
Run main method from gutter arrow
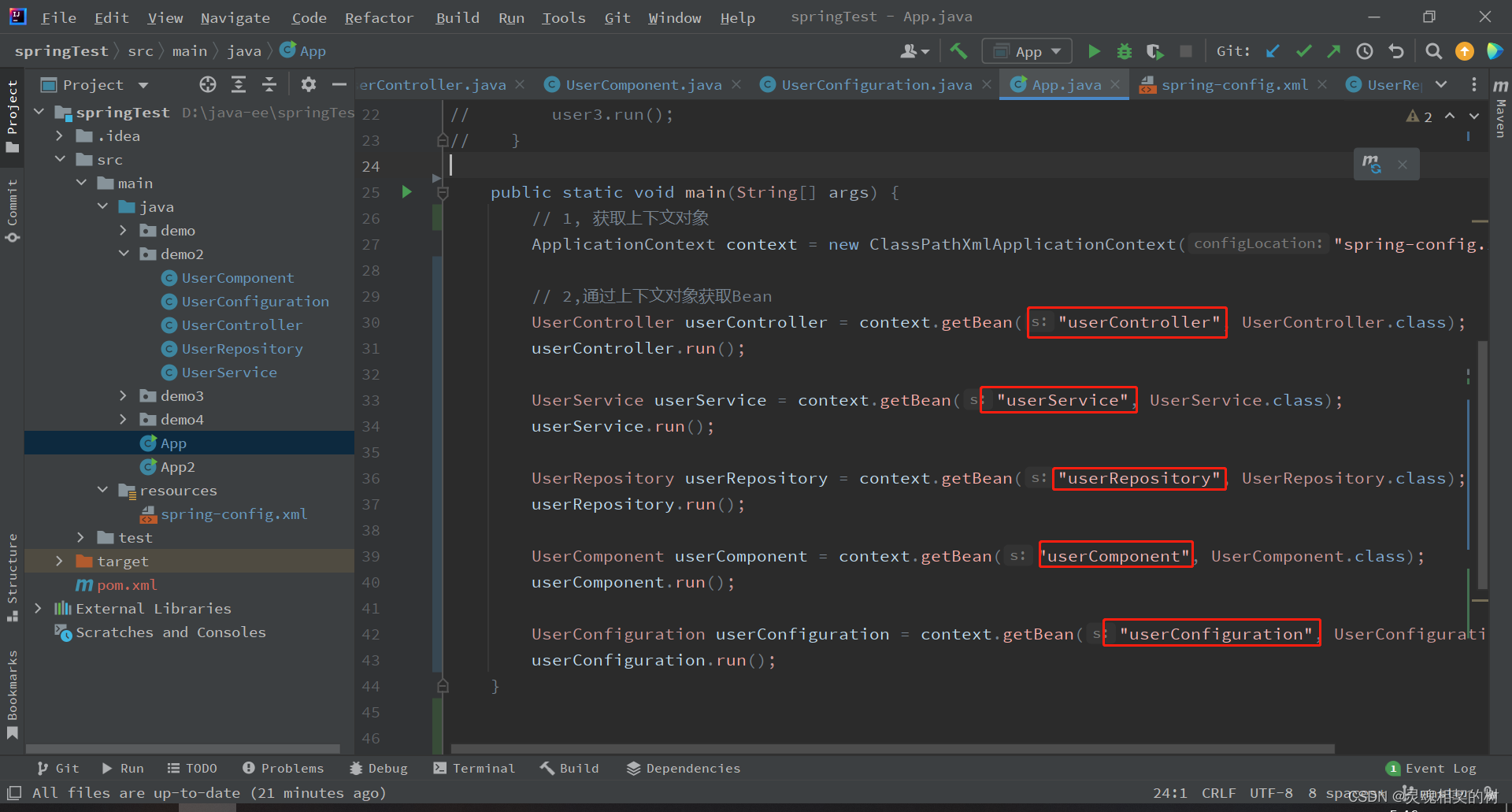[x=407, y=191]
